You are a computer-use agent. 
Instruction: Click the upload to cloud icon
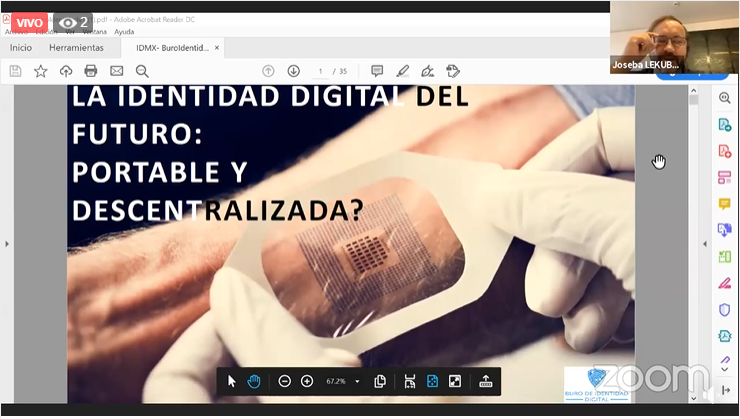[x=66, y=71]
